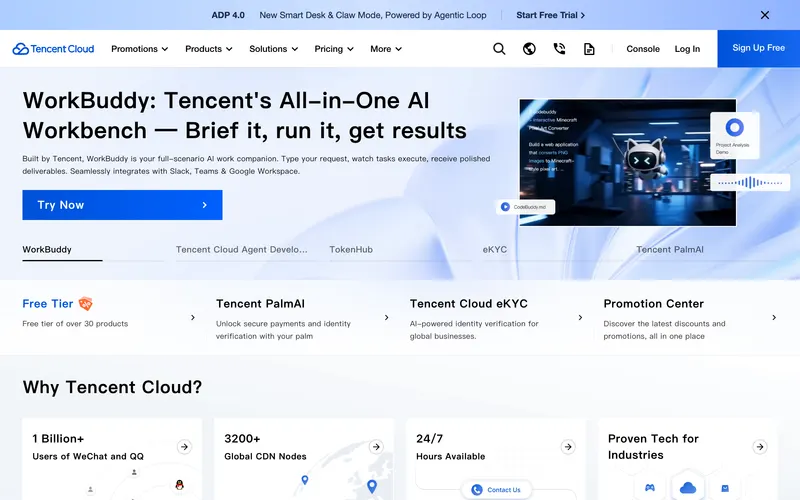Open the Promotion Center card title
Image resolution: width=800 pixels, height=500 pixels.
click(654, 304)
